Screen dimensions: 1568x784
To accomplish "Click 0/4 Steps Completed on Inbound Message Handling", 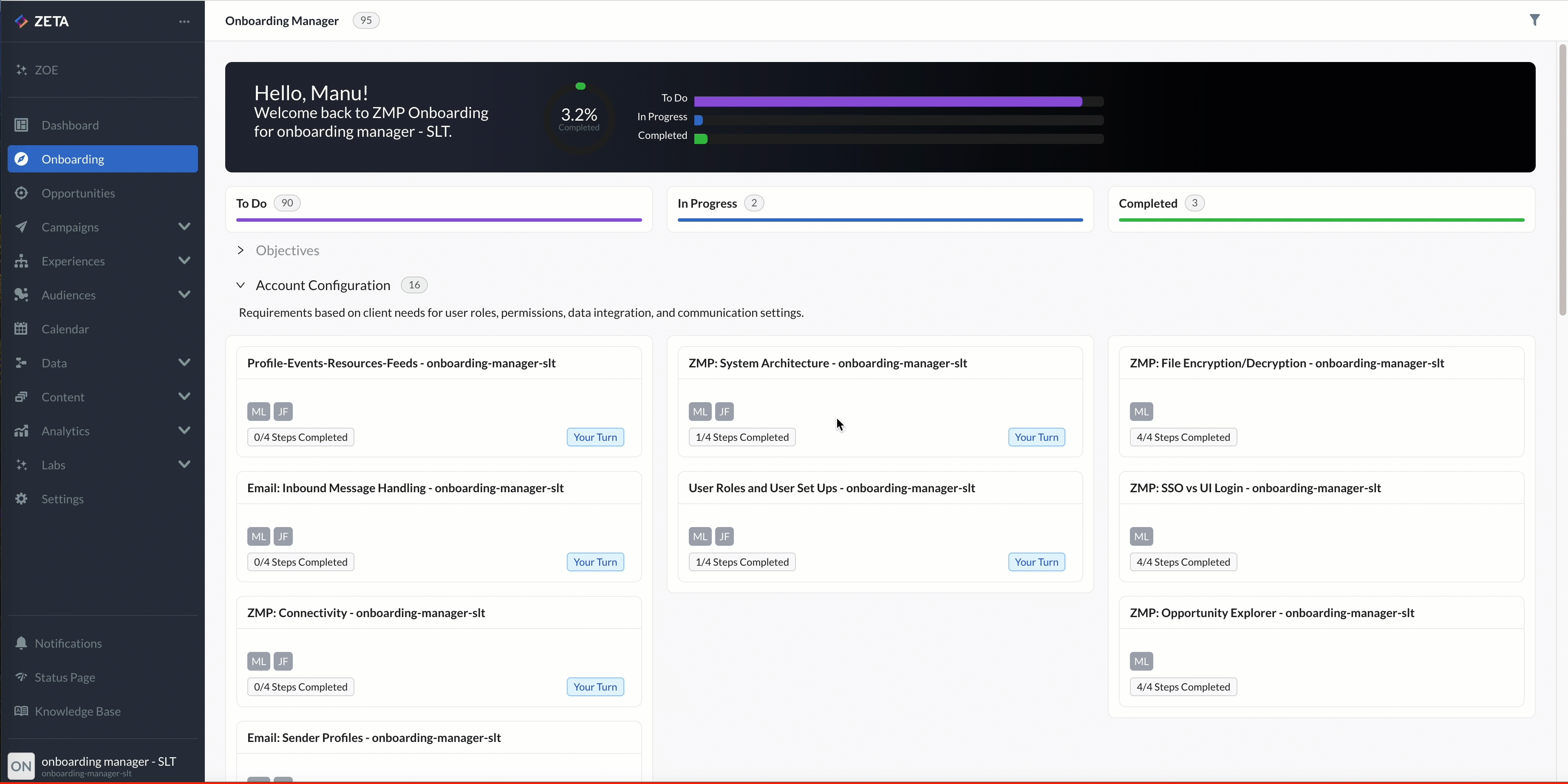I will (x=301, y=562).
